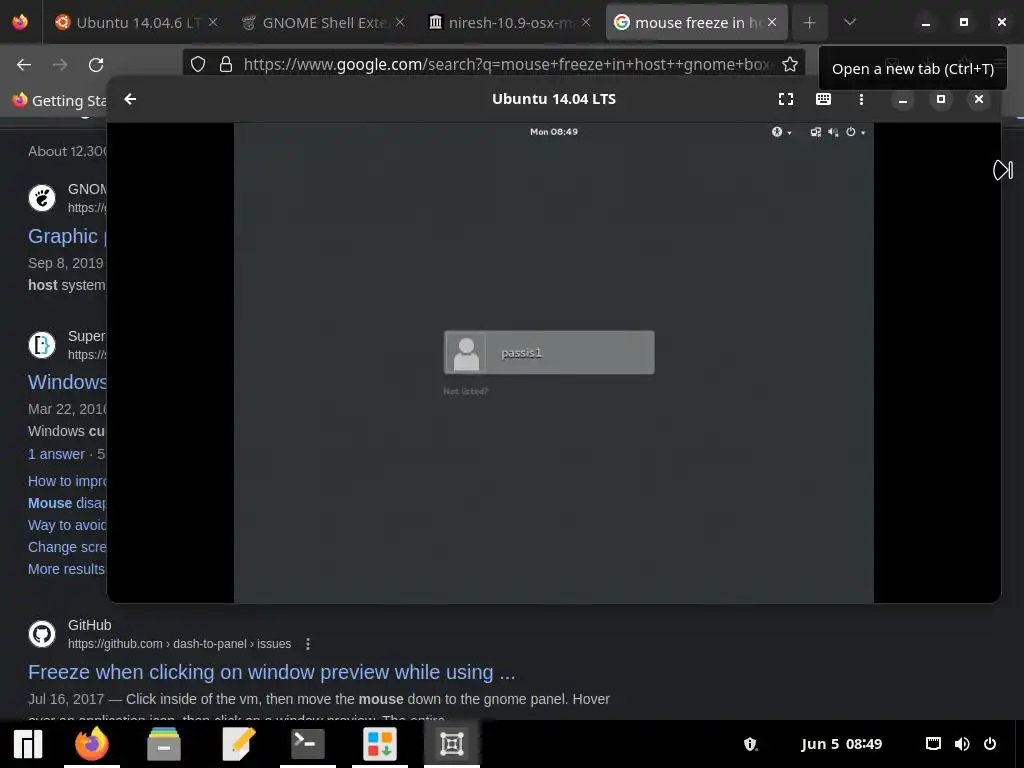Open accessibility menu in VM top bar
This screenshot has height=768, width=1024.
click(780, 132)
